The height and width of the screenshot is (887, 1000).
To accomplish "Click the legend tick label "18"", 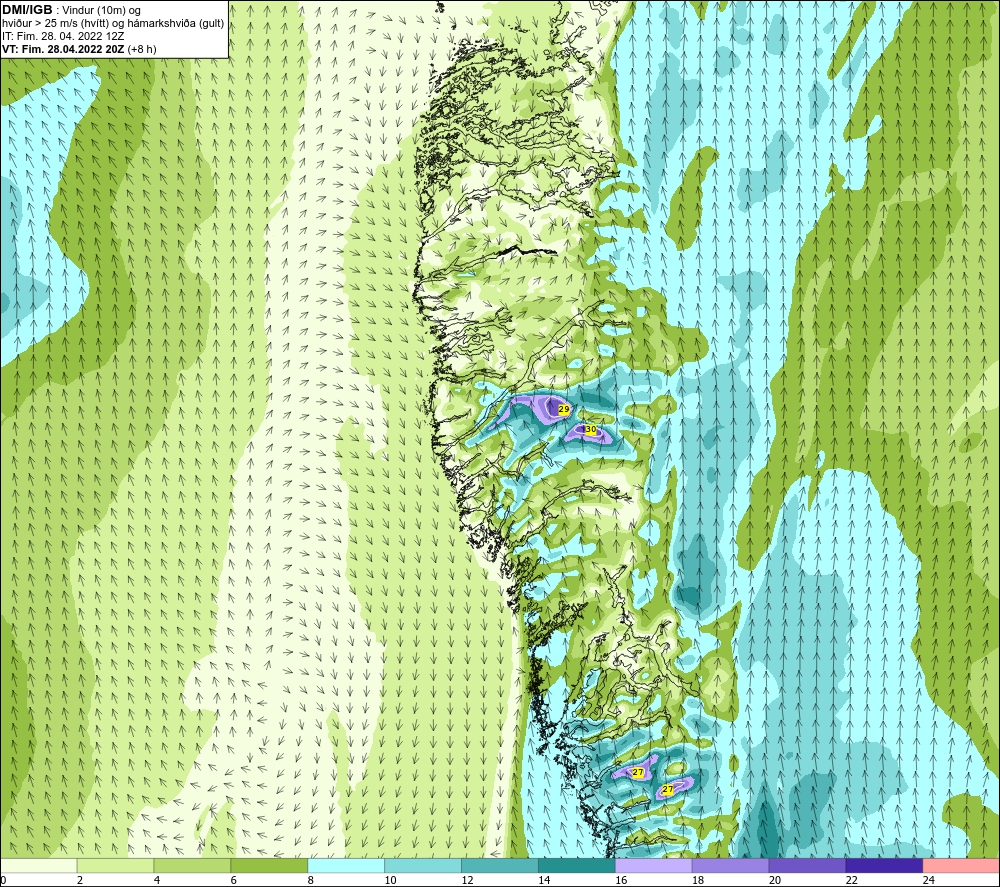I will coord(698,880).
